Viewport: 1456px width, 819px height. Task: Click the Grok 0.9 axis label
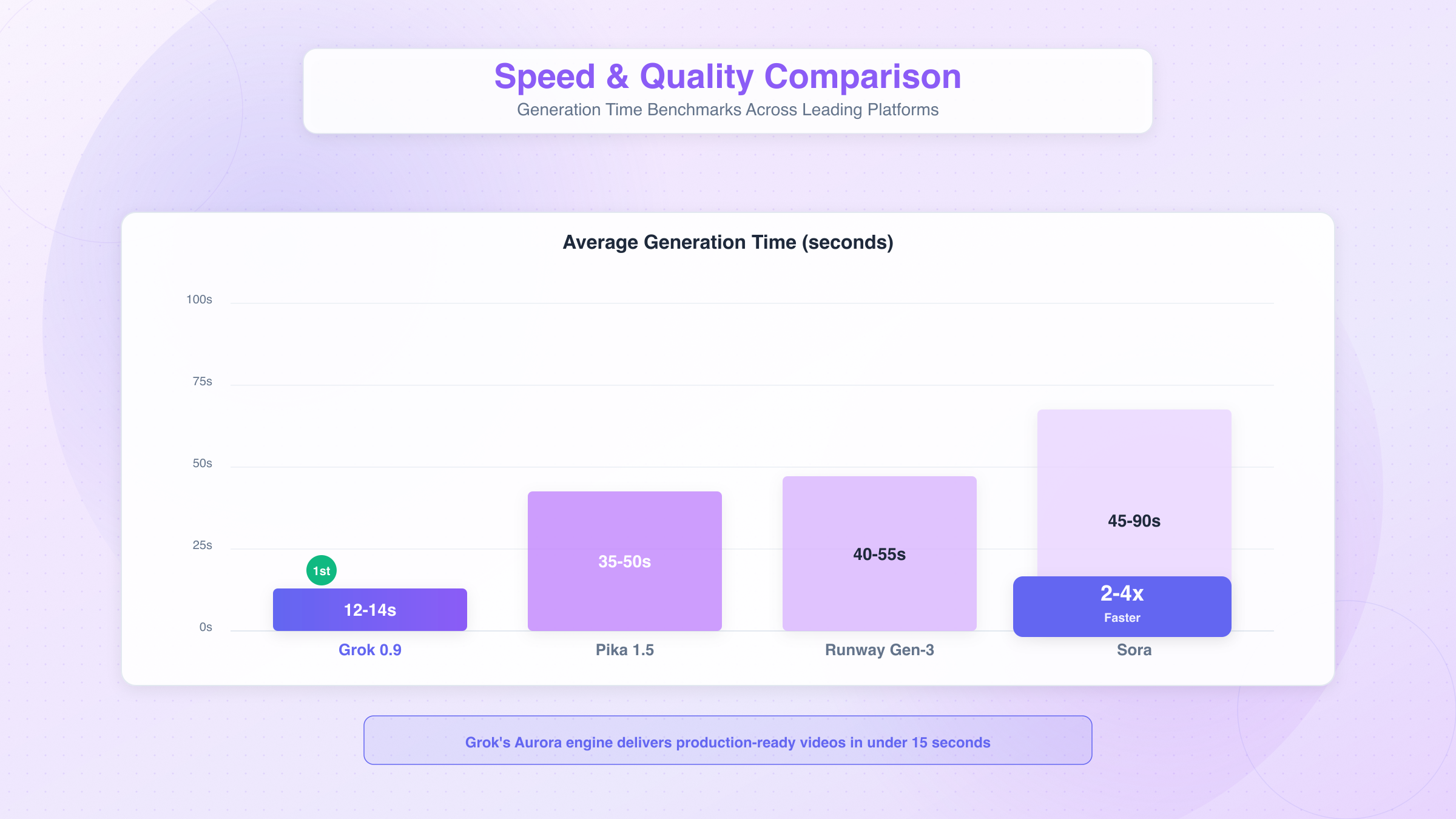point(370,650)
